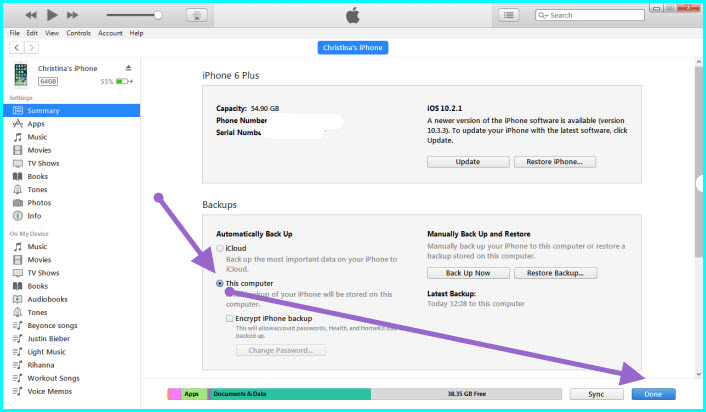
Task: Click the Play button in playback controls
Action: [52, 16]
